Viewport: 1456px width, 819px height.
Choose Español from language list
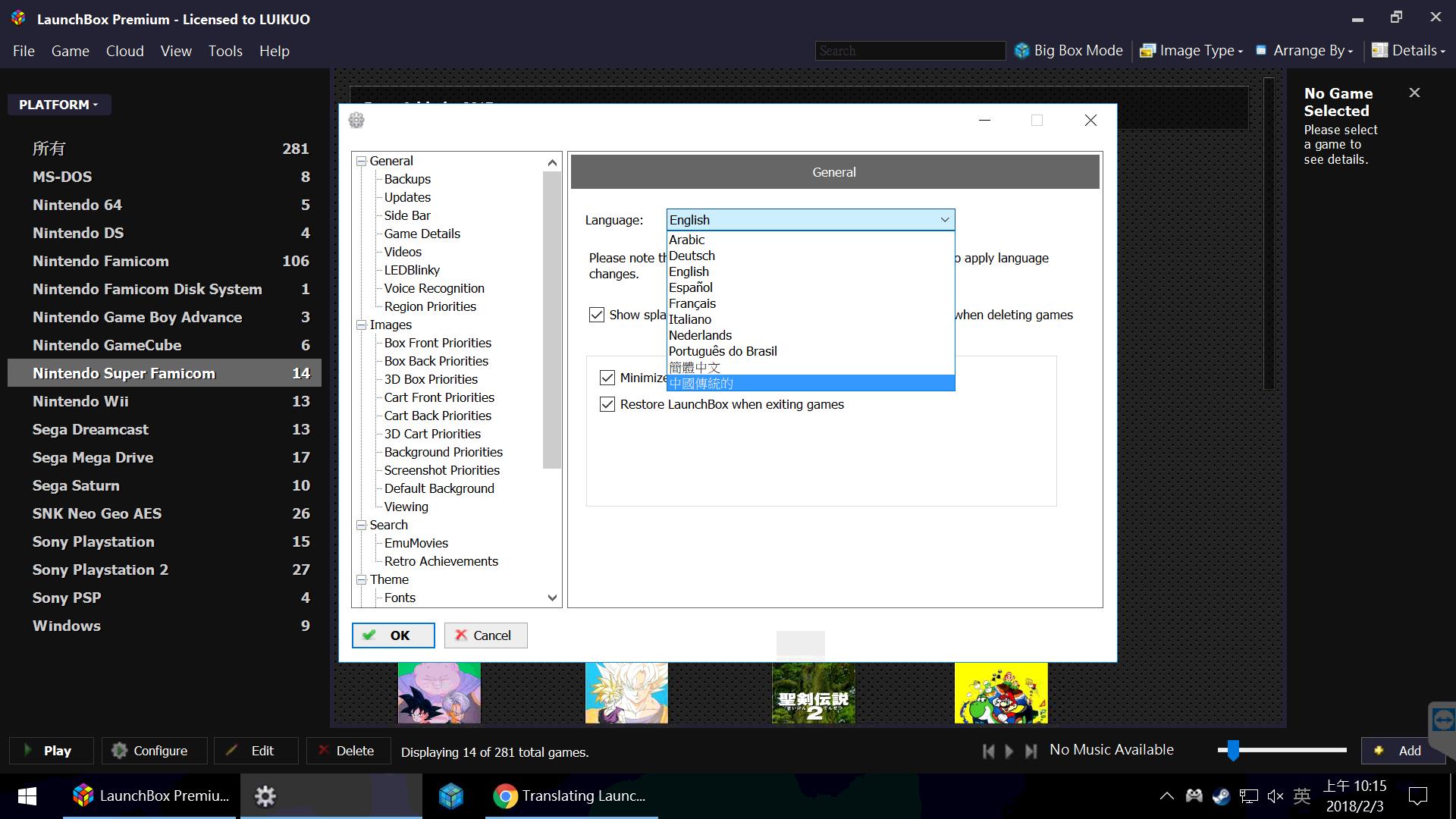811,287
